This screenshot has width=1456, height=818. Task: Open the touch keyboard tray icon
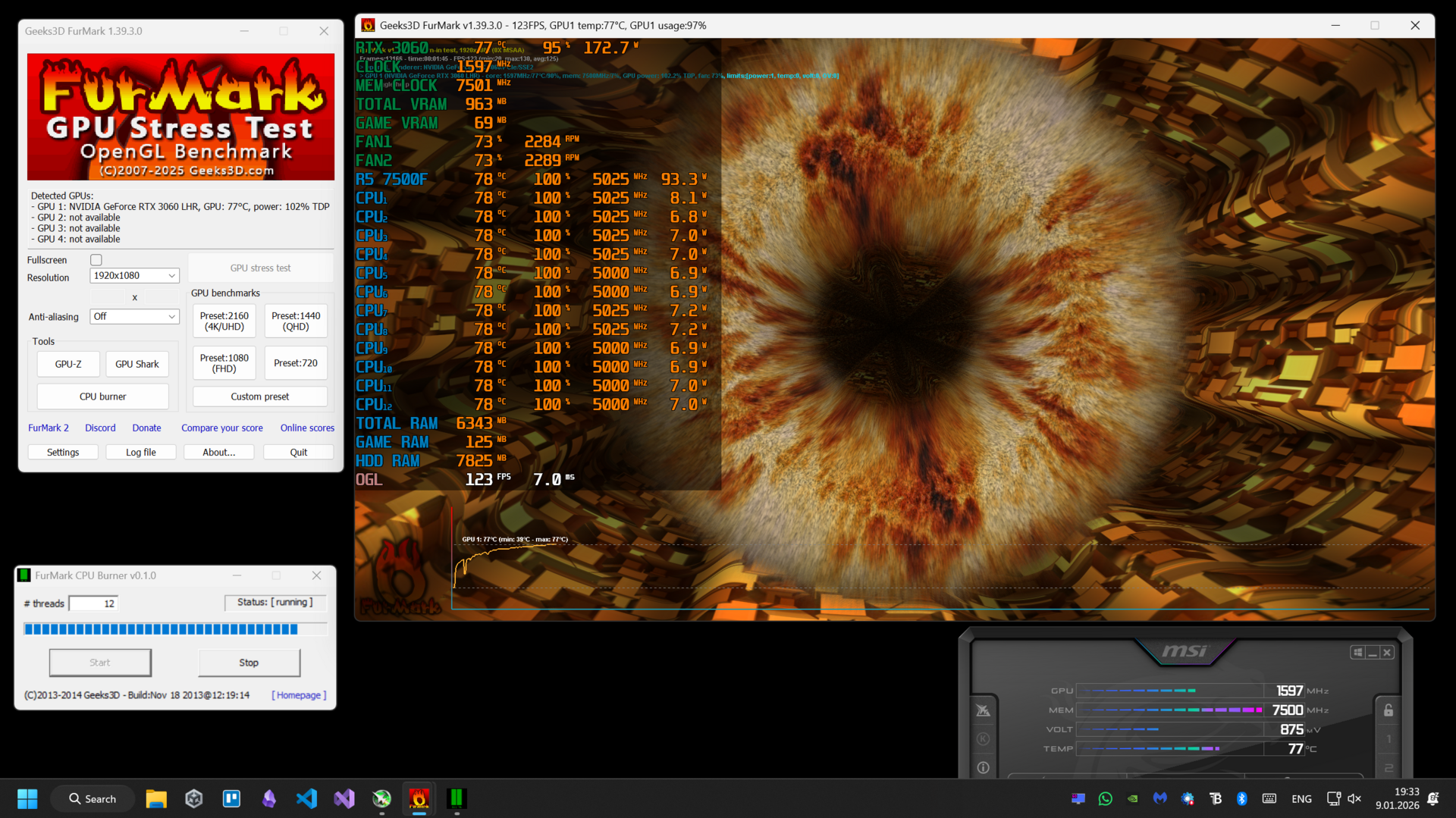coord(1269,798)
